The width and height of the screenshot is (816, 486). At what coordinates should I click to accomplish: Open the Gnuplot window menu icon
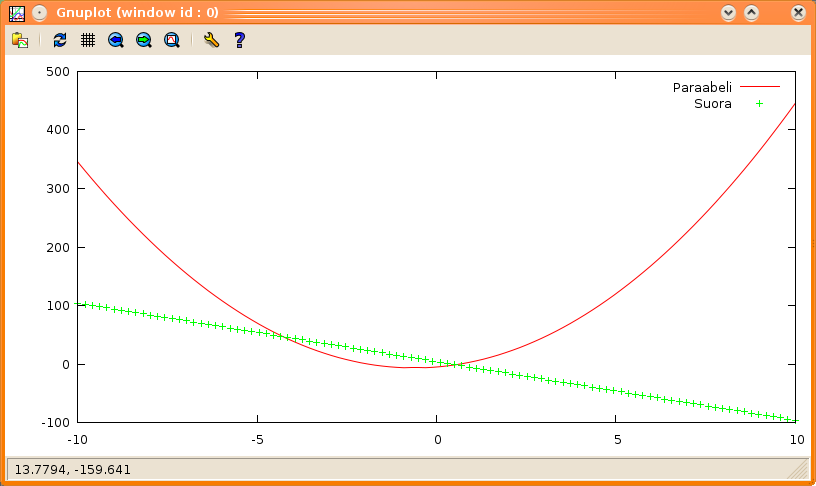(x=17, y=13)
